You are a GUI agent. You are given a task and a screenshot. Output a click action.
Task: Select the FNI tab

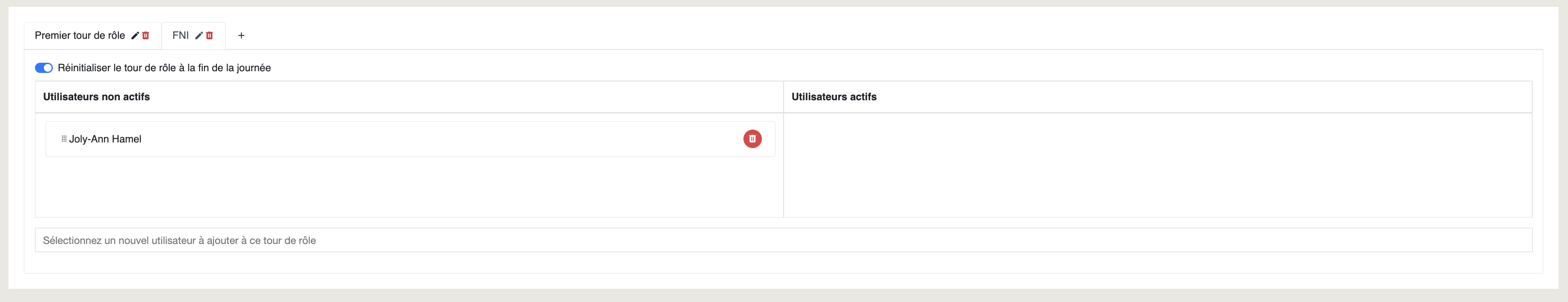click(x=181, y=35)
